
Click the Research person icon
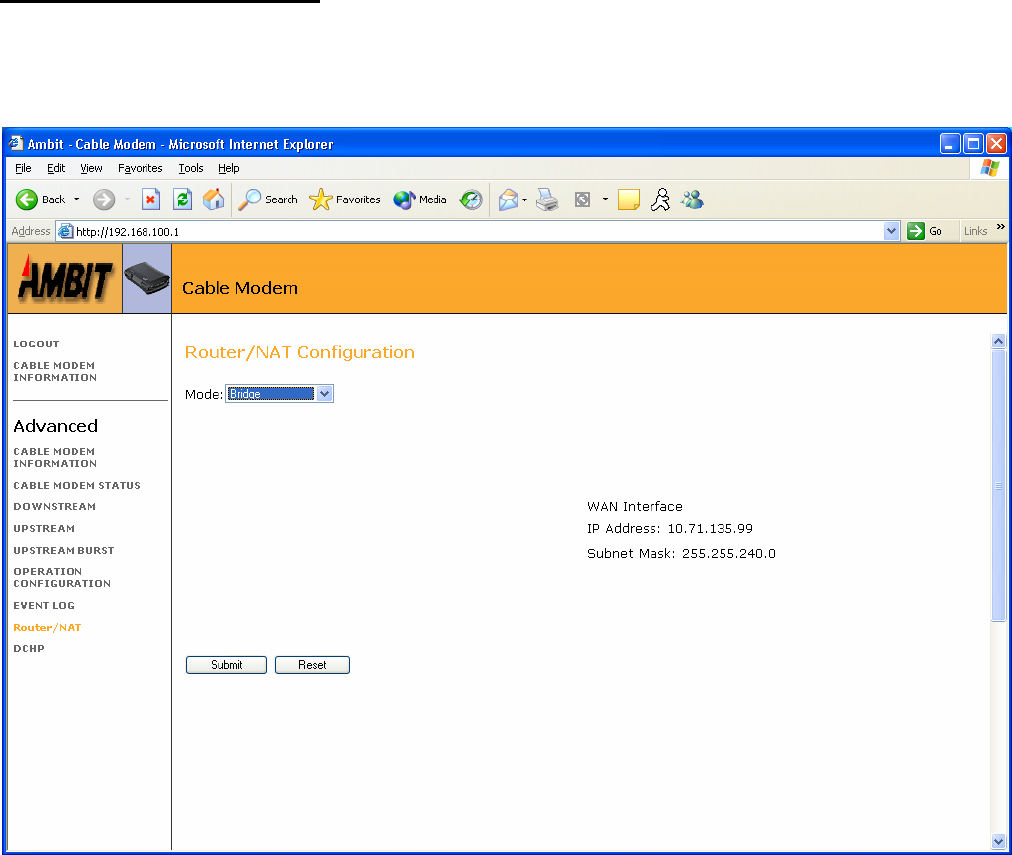660,200
